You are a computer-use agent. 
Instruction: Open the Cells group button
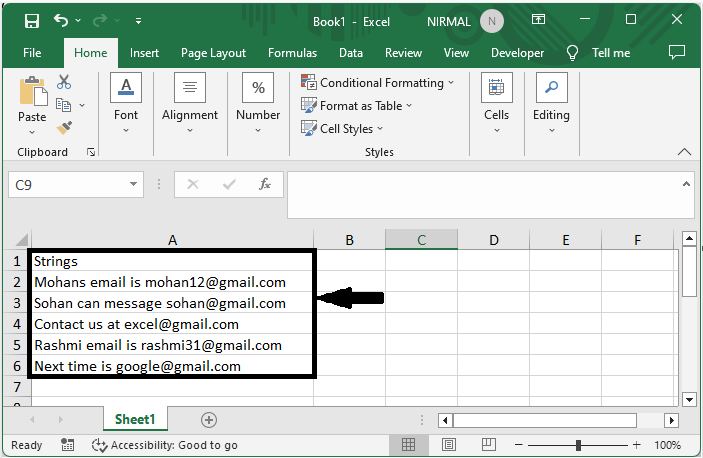coord(496,103)
